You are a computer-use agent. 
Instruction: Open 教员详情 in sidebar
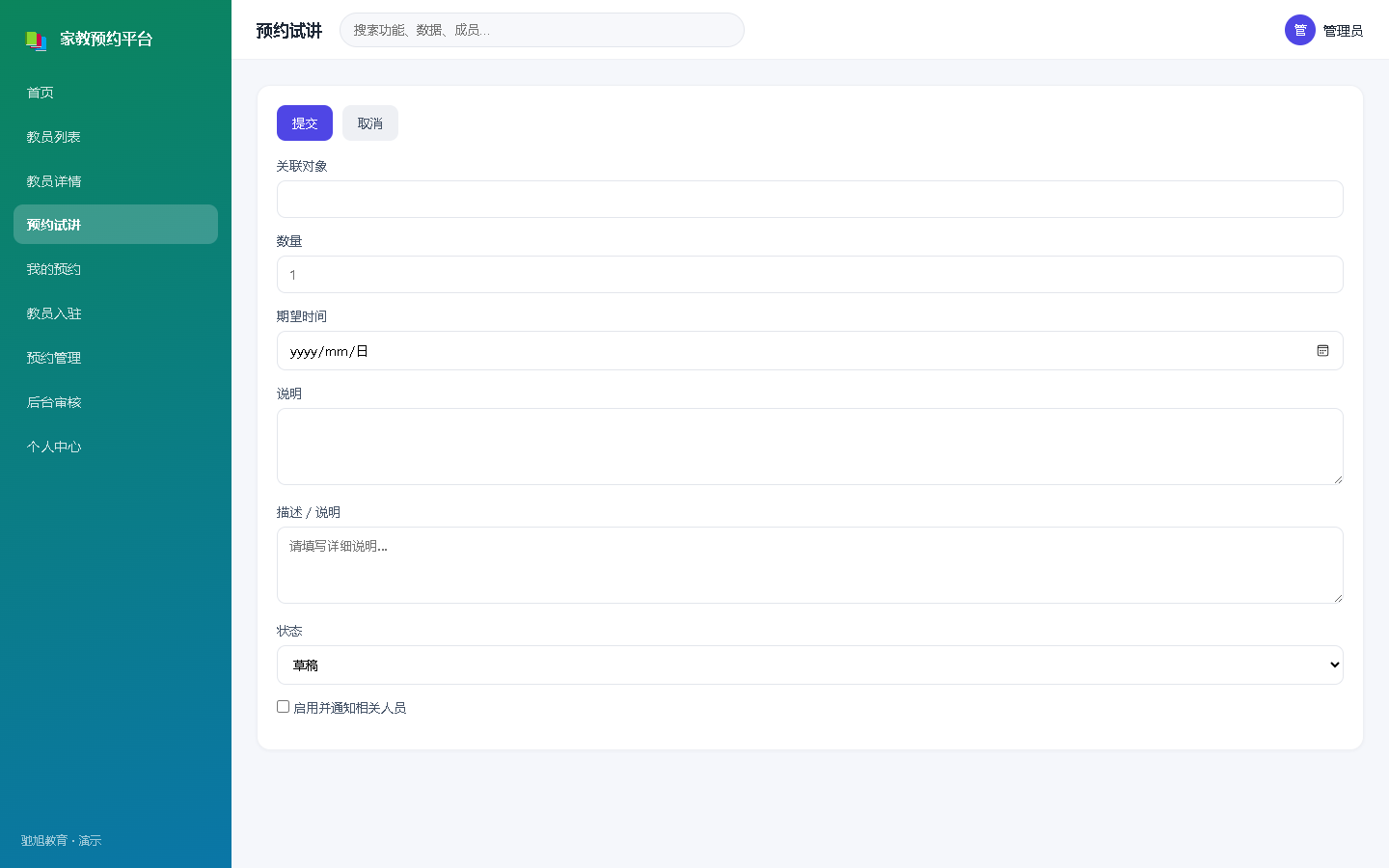(116, 181)
